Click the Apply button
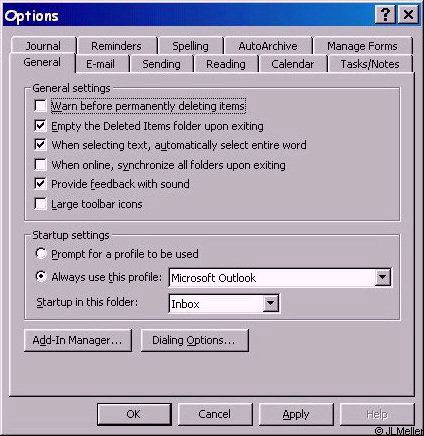 click(x=296, y=414)
